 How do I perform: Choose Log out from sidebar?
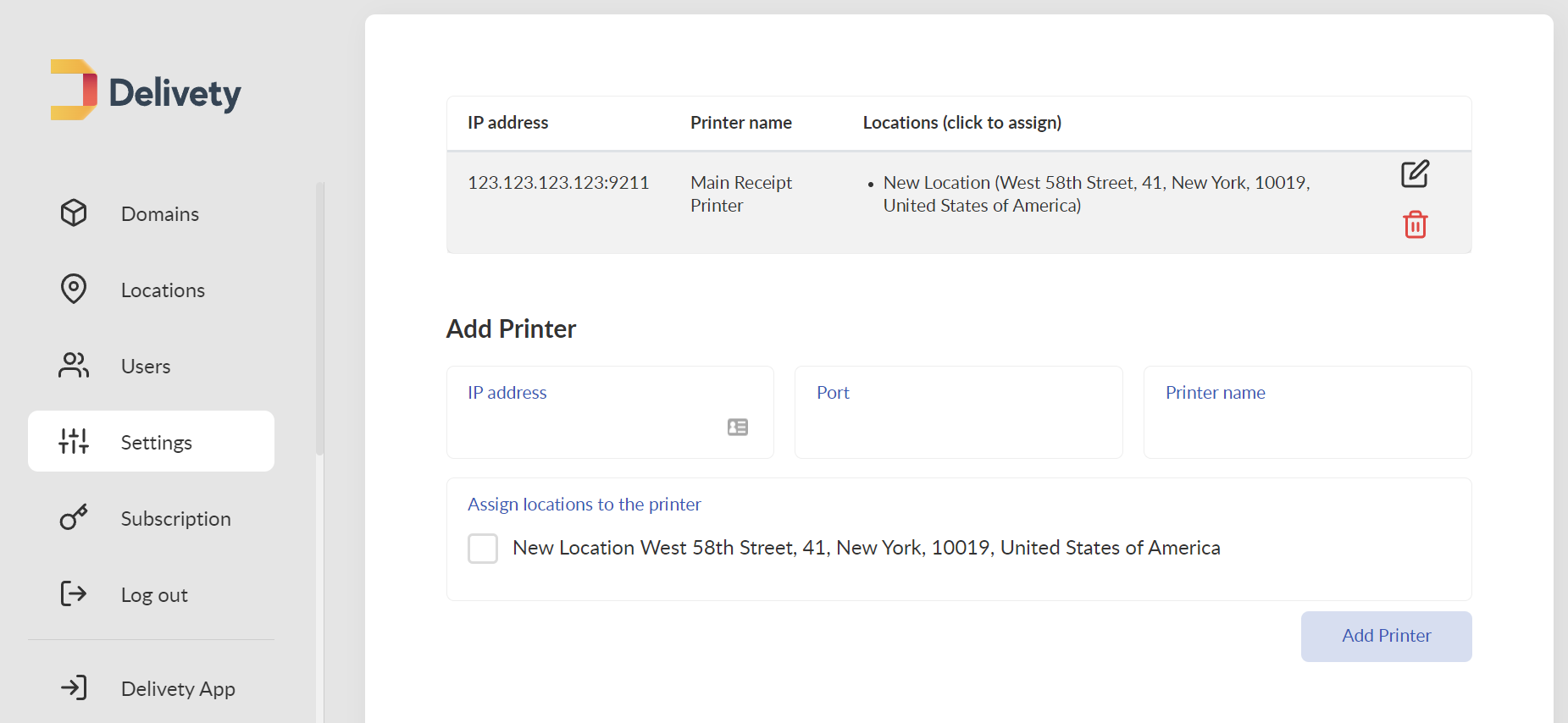coord(151,594)
